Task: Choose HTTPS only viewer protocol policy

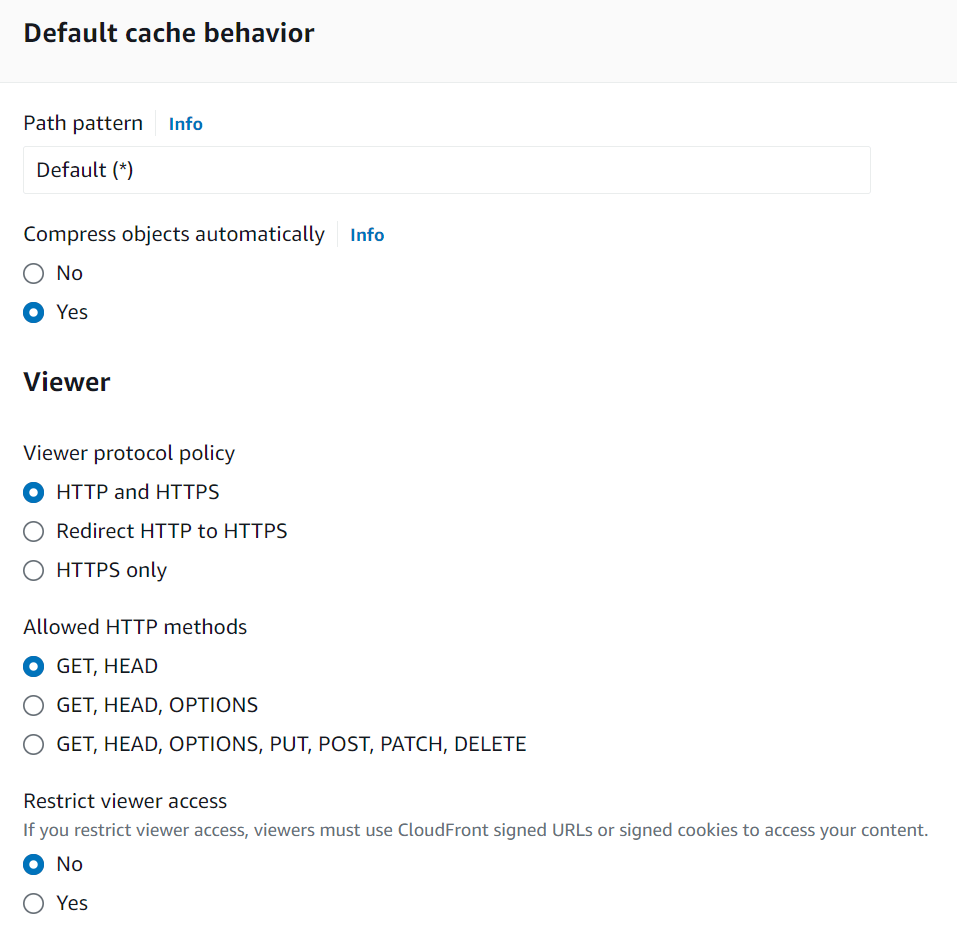Action: point(34,571)
